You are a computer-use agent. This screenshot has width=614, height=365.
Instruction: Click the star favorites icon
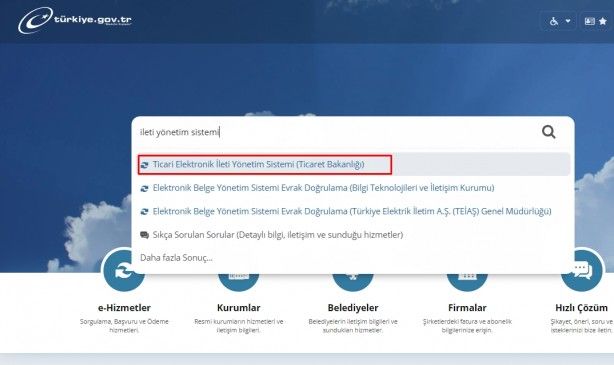tap(603, 21)
